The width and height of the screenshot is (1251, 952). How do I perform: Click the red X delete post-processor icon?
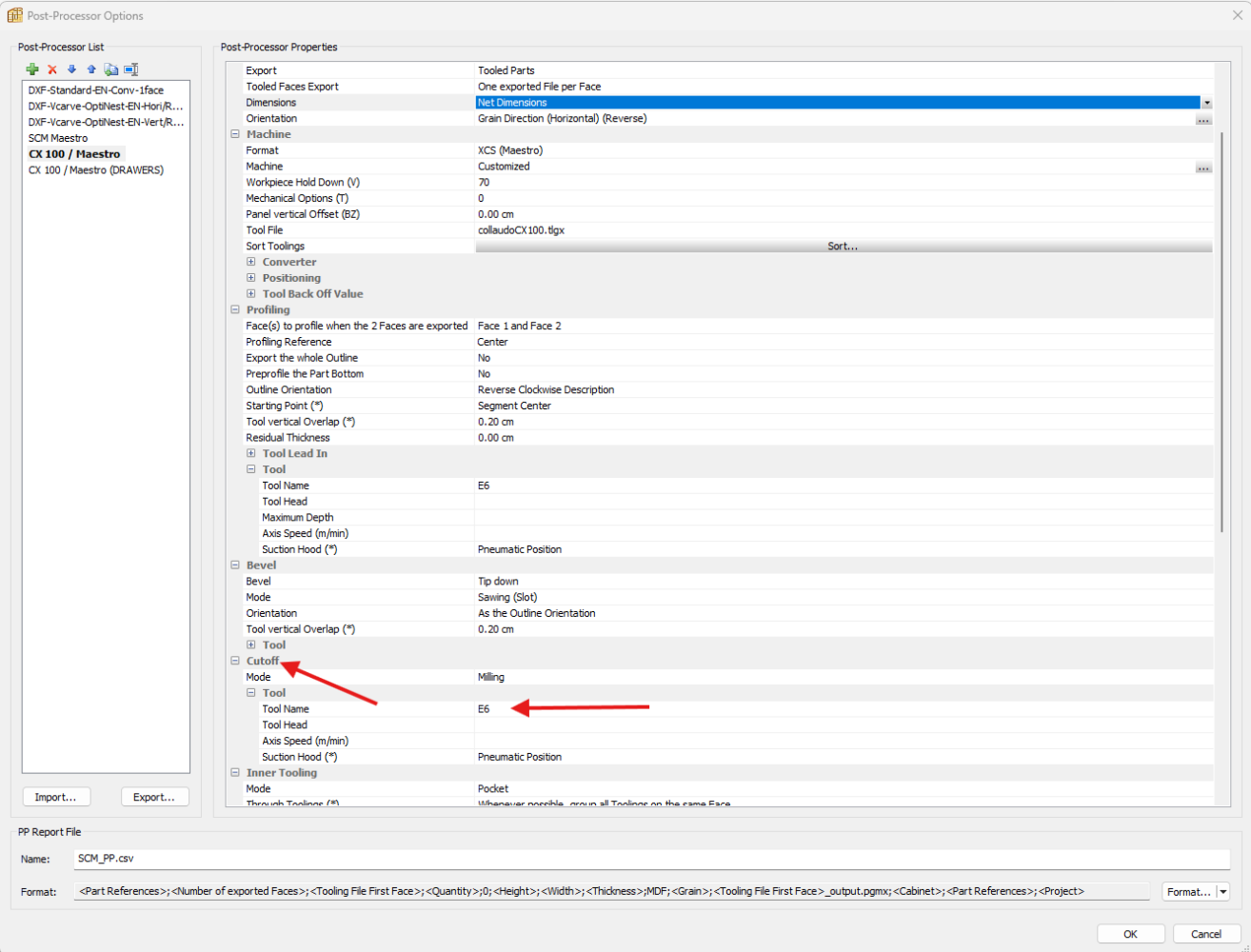coord(52,69)
